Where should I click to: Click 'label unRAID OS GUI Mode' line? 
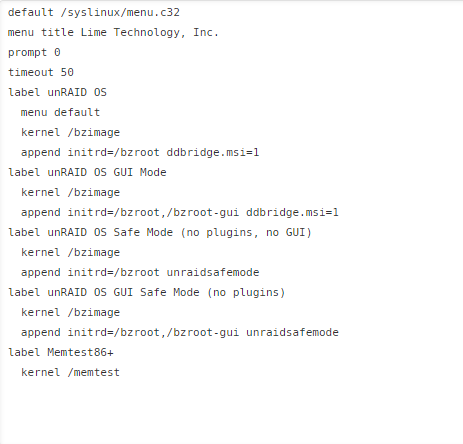pos(87,173)
